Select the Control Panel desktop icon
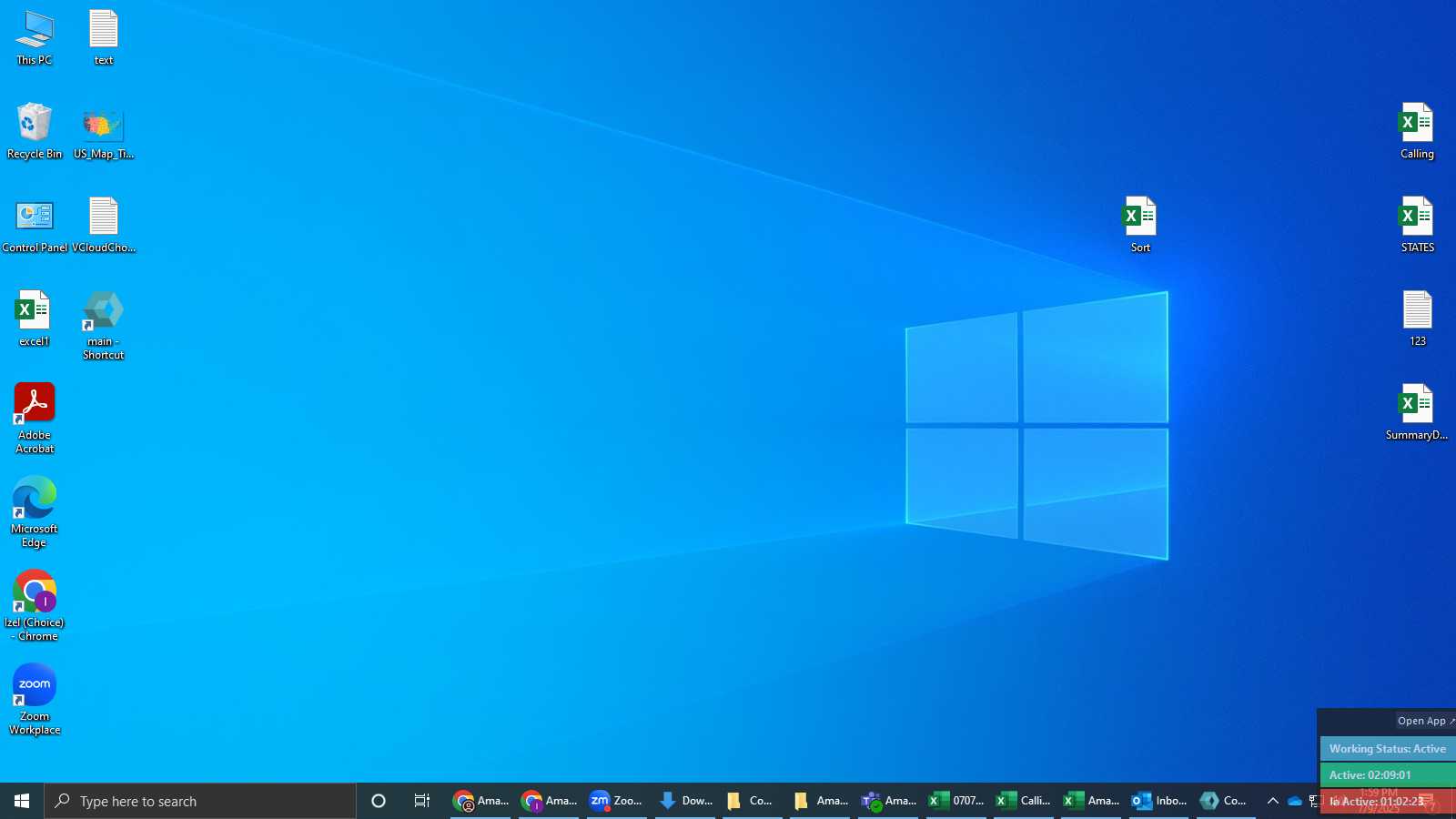The width and height of the screenshot is (1456, 819). click(35, 226)
